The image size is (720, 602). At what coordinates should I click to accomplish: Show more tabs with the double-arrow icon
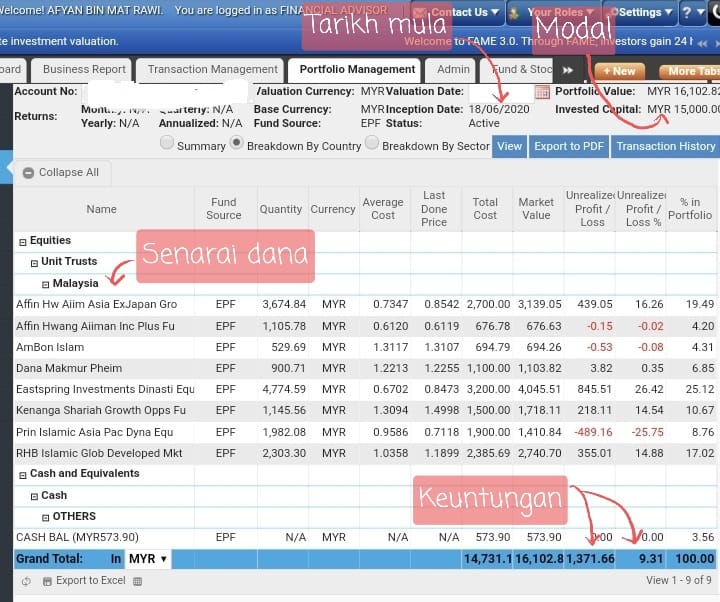[568, 70]
